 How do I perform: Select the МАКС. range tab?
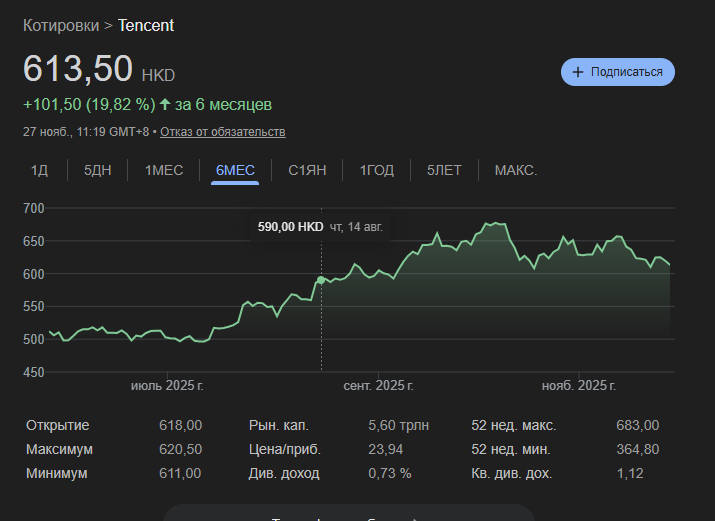[x=516, y=170]
